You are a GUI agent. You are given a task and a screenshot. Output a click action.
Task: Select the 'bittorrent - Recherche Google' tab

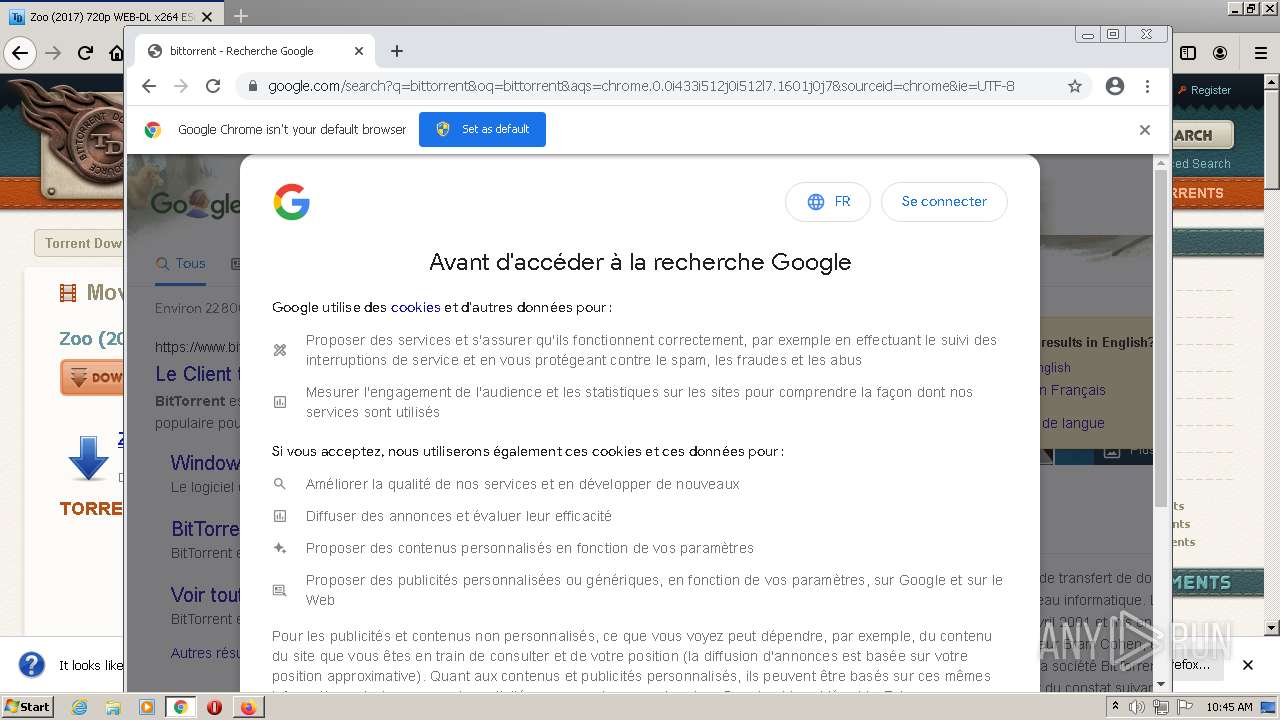(x=255, y=51)
